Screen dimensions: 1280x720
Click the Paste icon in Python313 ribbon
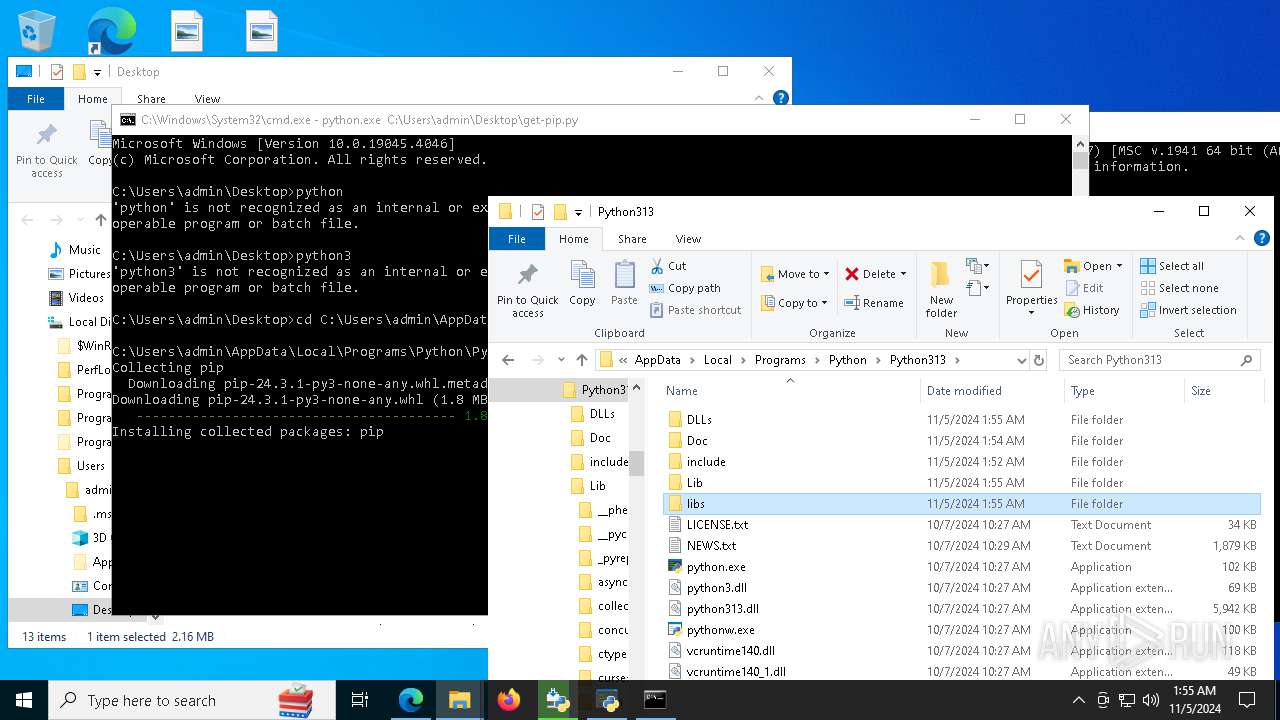pyautogui.click(x=624, y=283)
